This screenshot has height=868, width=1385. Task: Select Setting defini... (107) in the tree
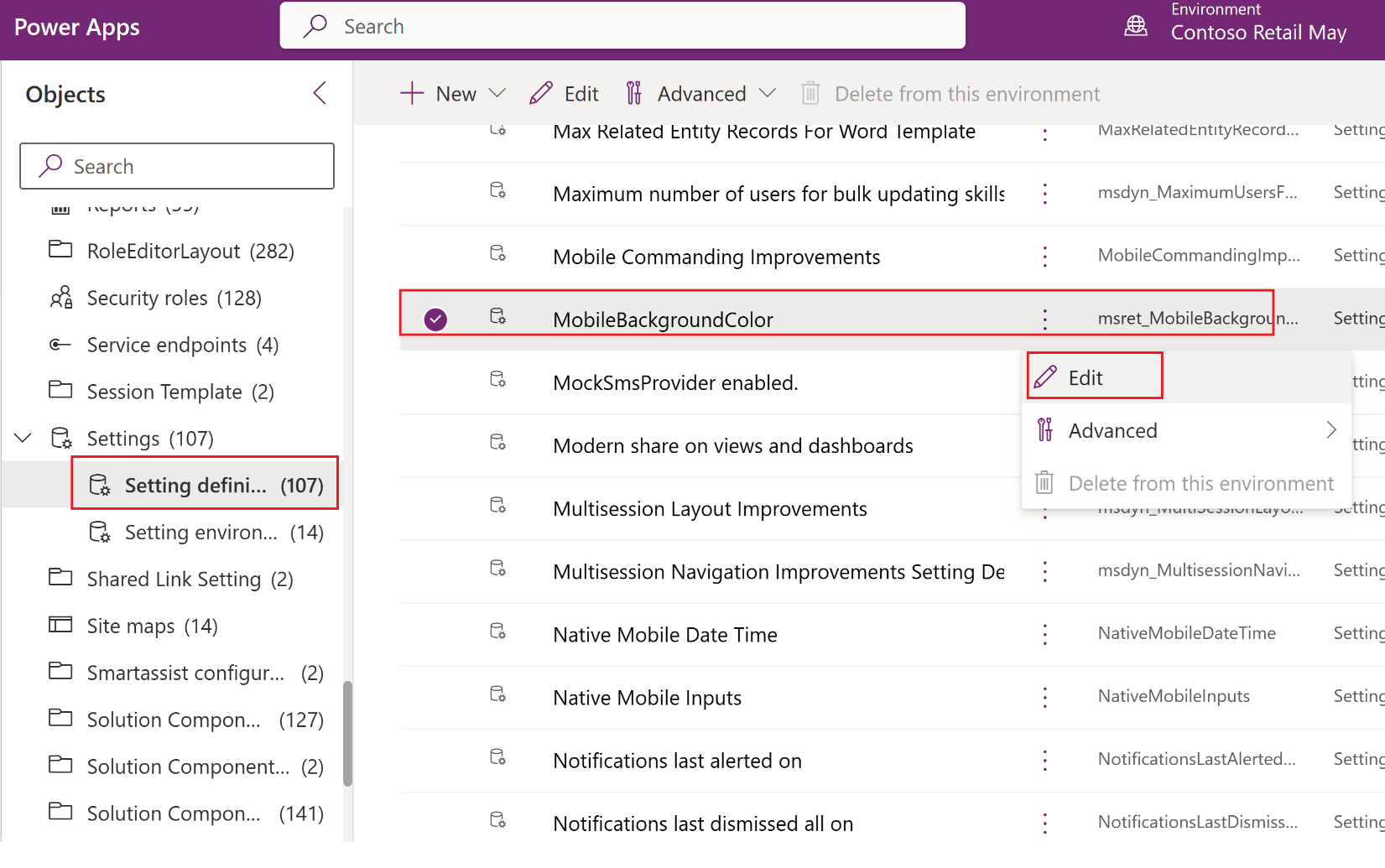pos(205,485)
